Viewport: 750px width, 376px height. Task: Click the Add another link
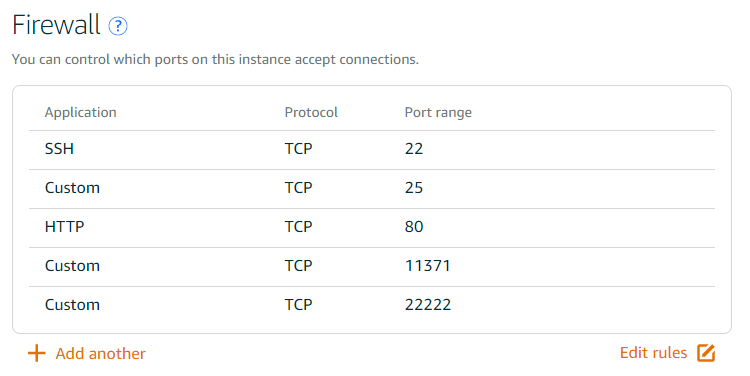[100, 354]
